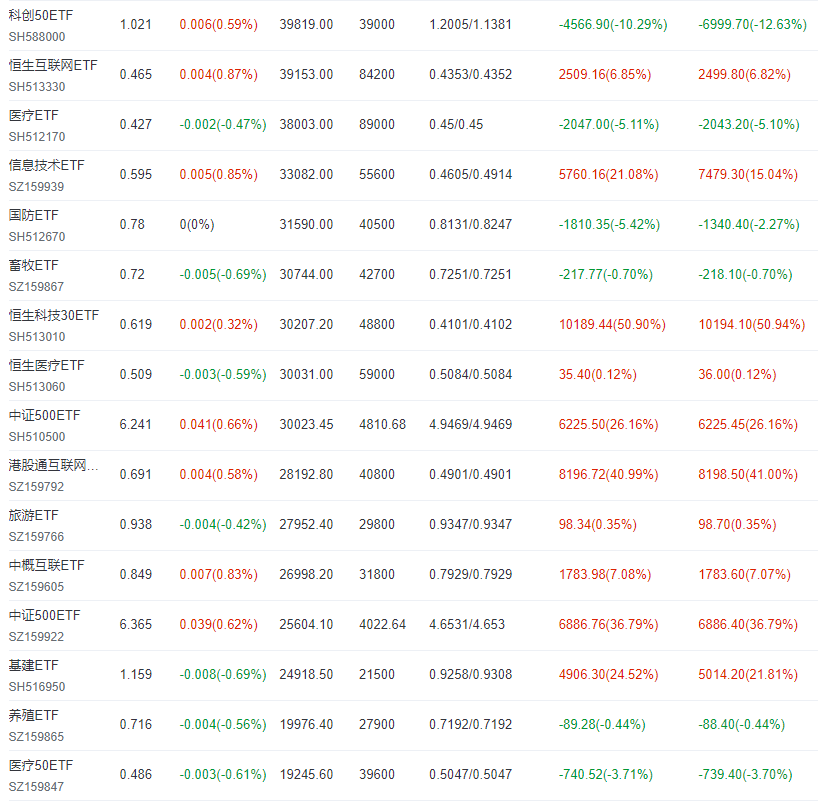Image resolution: width=818 pixels, height=801 pixels.
Task: Open the 中概互联ETF fund name
Action: pos(46,566)
